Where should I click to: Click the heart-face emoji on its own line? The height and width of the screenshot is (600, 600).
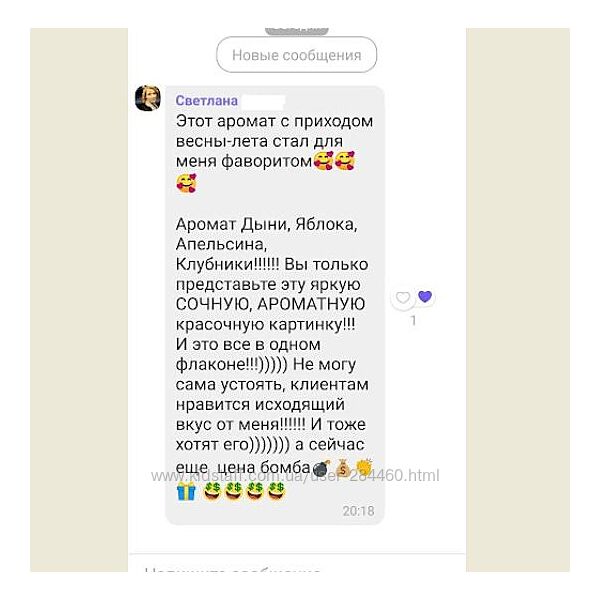coord(186,183)
